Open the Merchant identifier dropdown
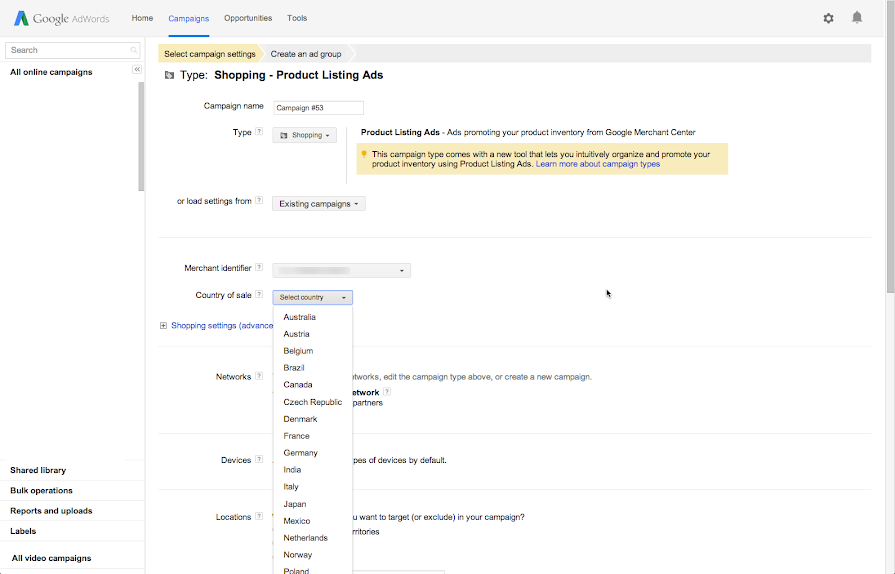This screenshot has width=895, height=574. pyautogui.click(x=341, y=270)
